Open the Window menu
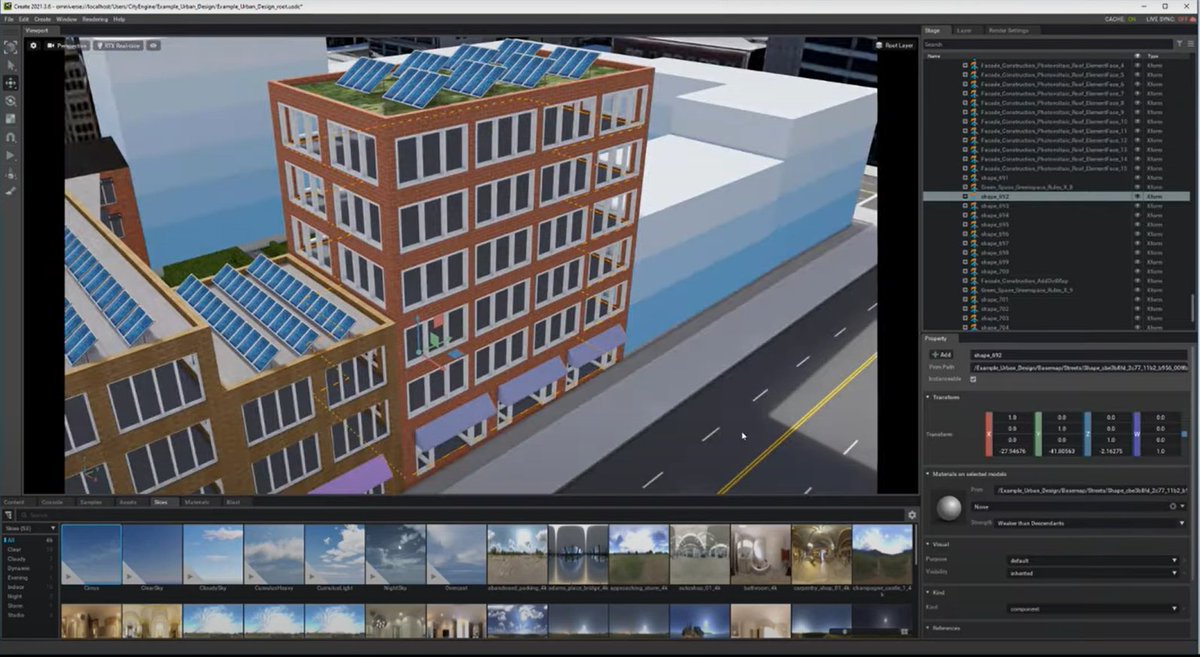The width and height of the screenshot is (1200, 657). (x=66, y=19)
